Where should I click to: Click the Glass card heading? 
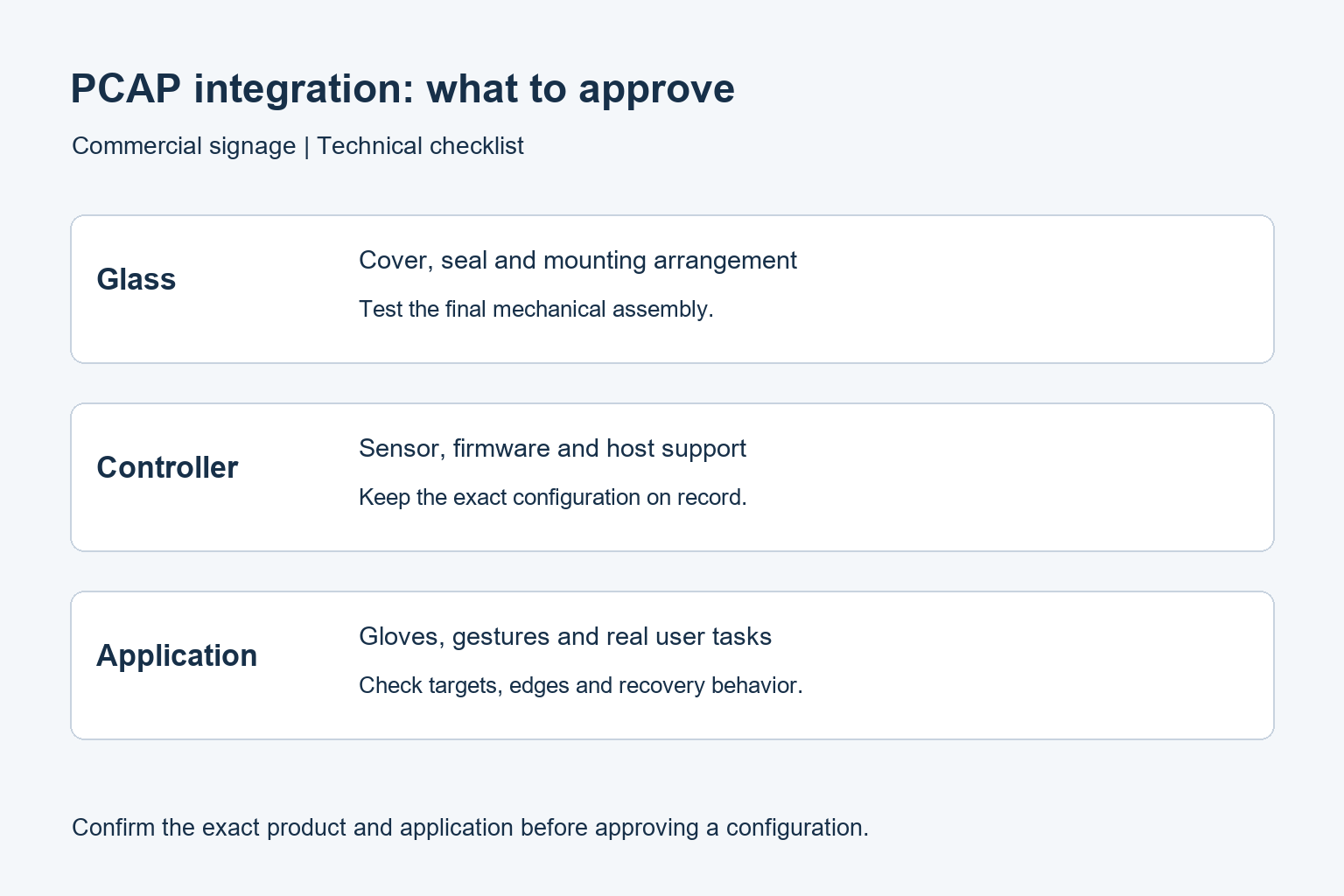tap(136, 279)
